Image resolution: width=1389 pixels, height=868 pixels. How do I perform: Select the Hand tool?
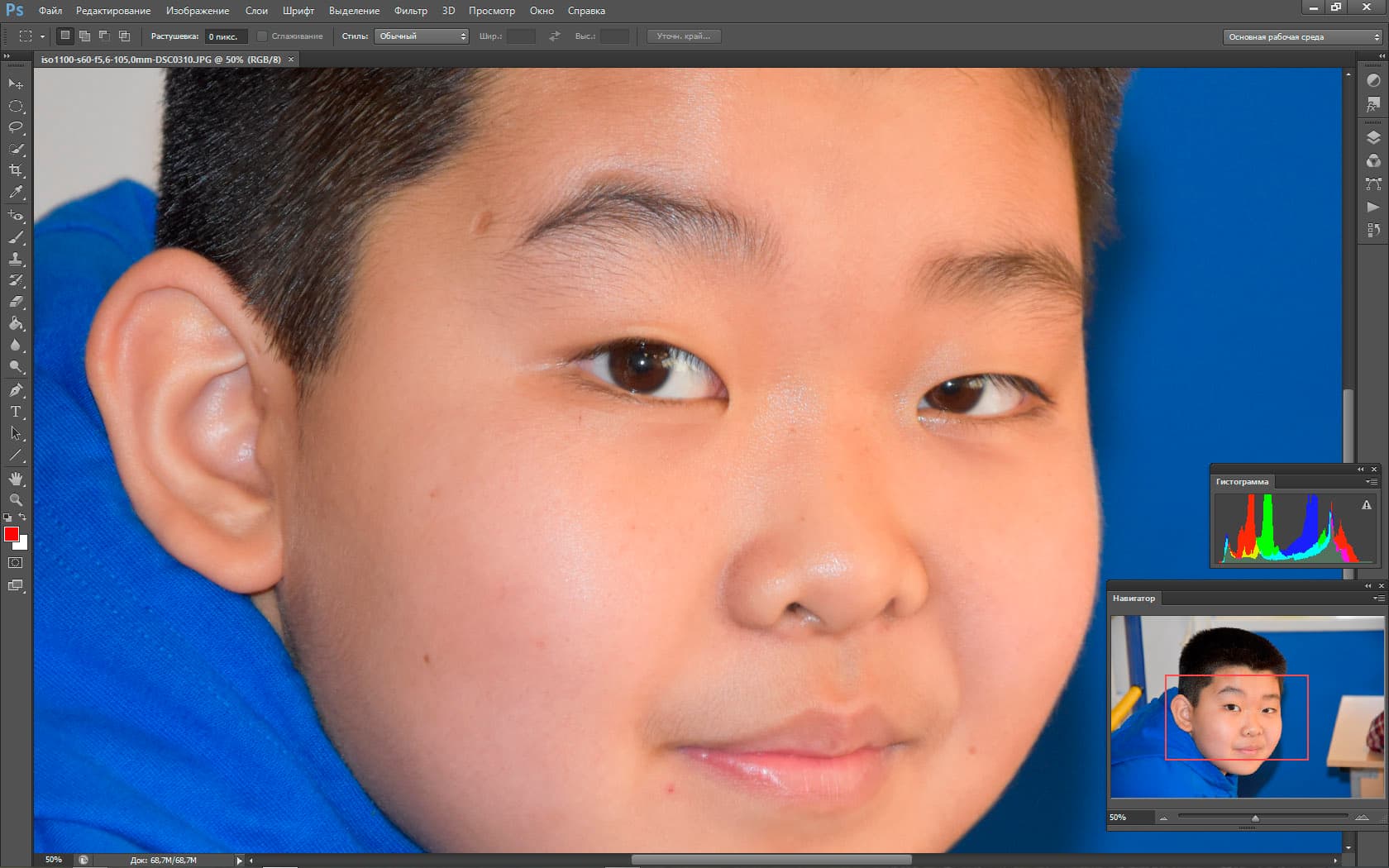coord(16,479)
